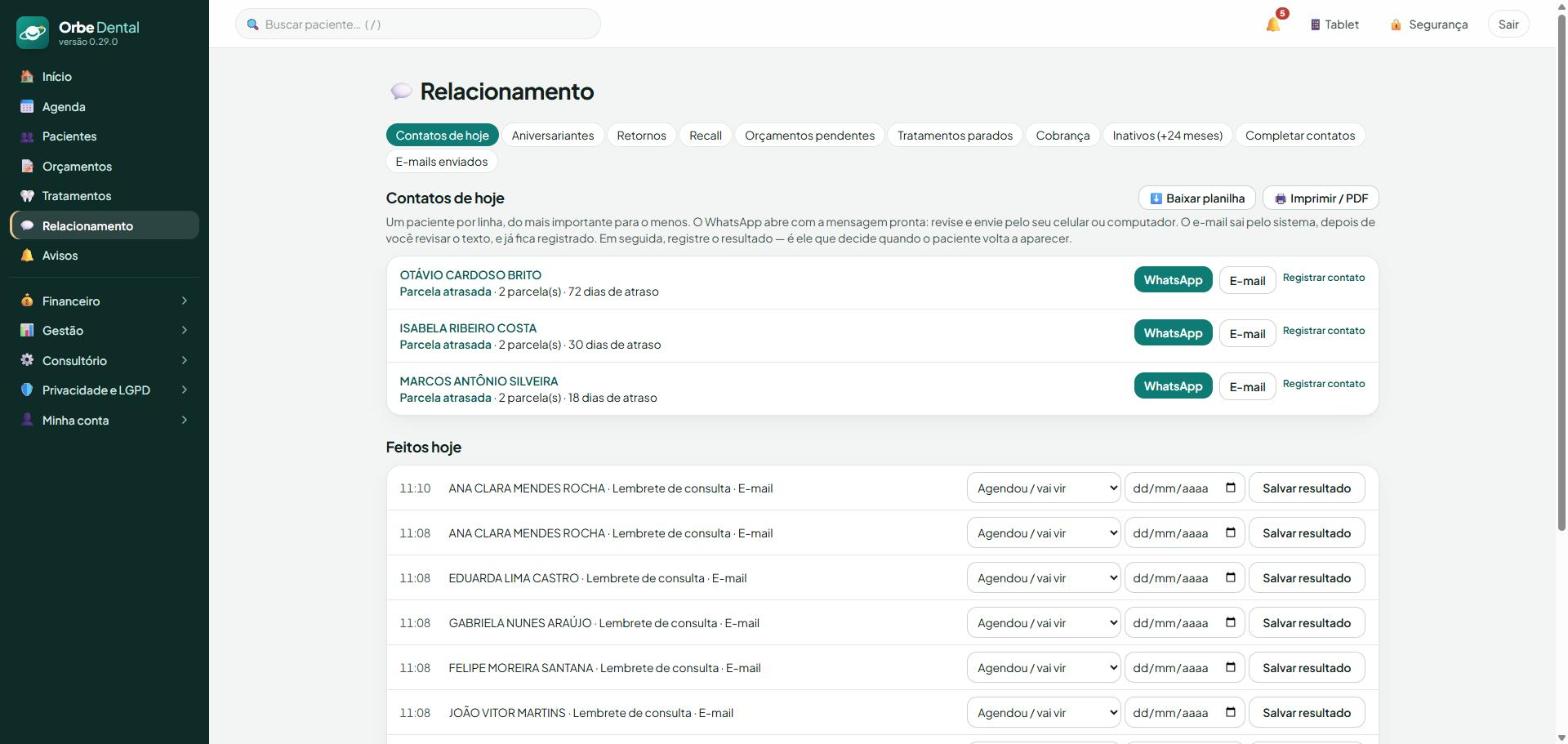Screen dimensions: 1568x744
Task: Click the Buscar paciente search field
Action: pos(418,24)
